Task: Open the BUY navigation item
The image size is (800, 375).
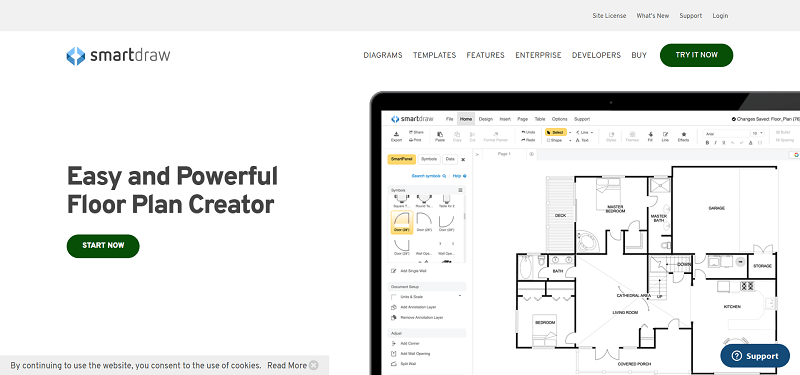Action: 639,55
